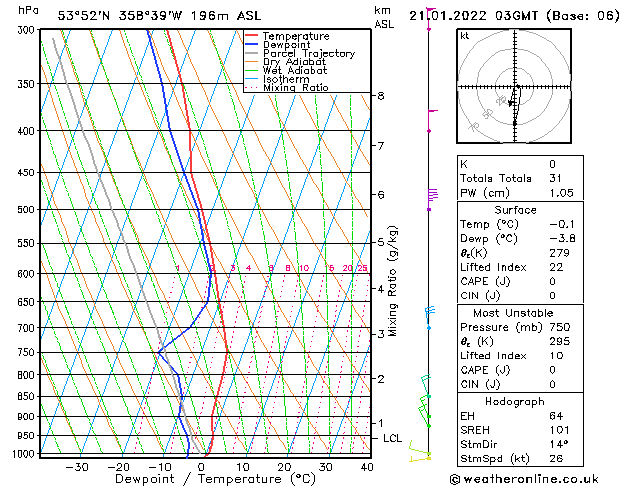Image resolution: width=629 pixels, height=486 pixels.
Task: Click the magenta wind barb near 400 hPa
Action: [432, 121]
